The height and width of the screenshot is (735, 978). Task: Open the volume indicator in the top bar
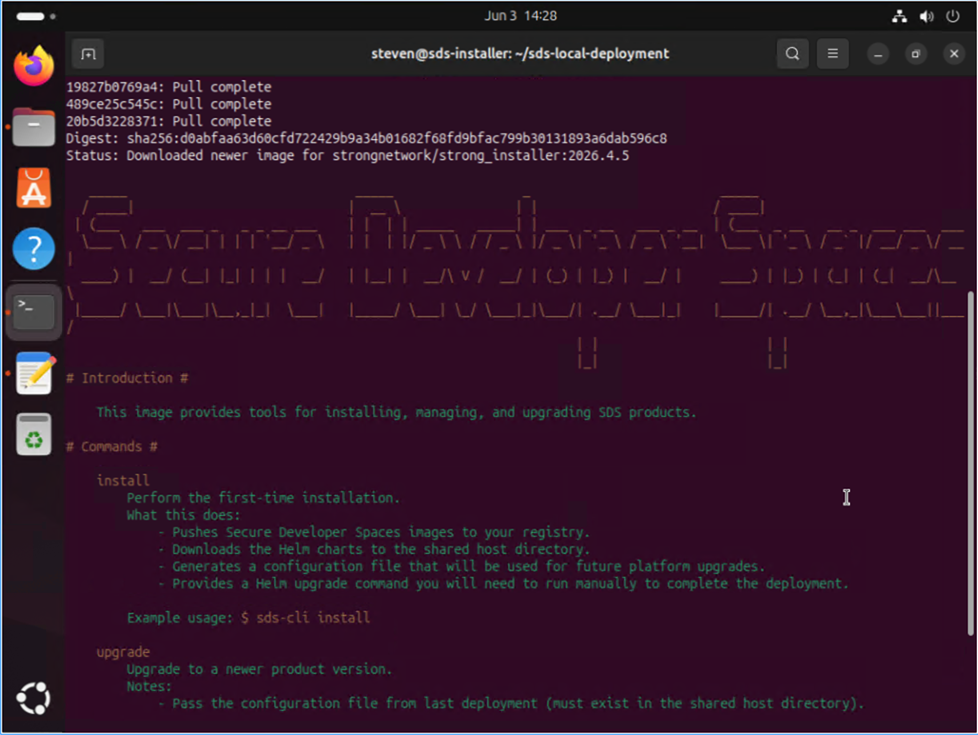tap(926, 16)
